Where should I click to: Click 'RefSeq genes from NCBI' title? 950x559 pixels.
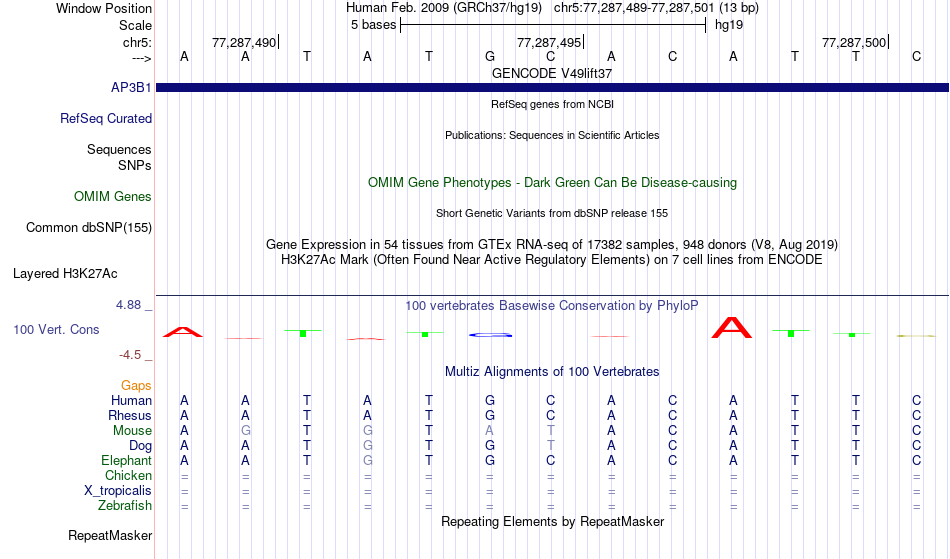(552, 104)
